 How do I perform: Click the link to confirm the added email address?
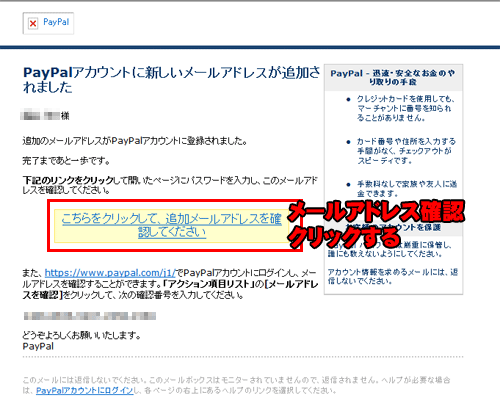click(x=172, y=225)
